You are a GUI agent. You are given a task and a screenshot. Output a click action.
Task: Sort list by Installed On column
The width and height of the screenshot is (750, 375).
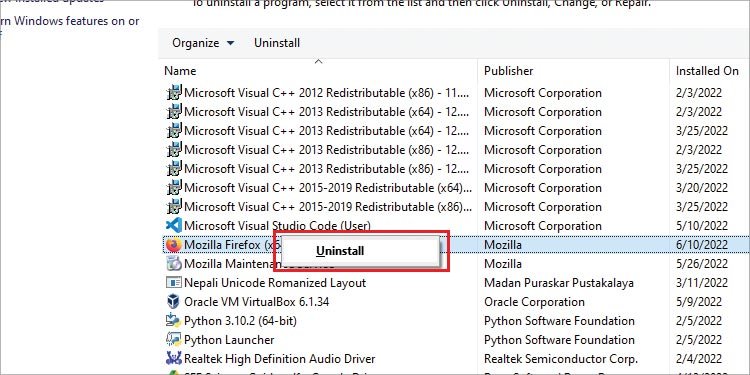(707, 71)
